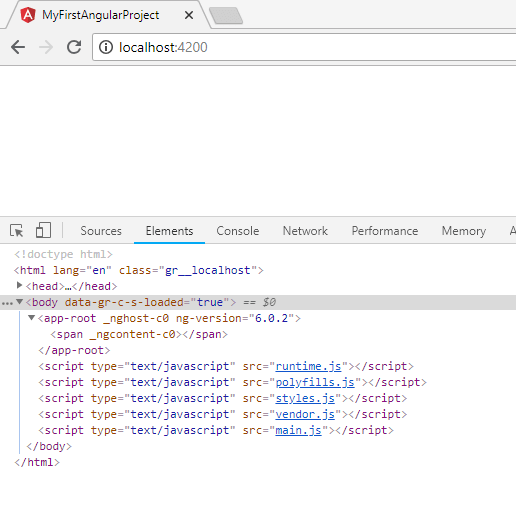Switch to the Sources tab

[x=101, y=231]
